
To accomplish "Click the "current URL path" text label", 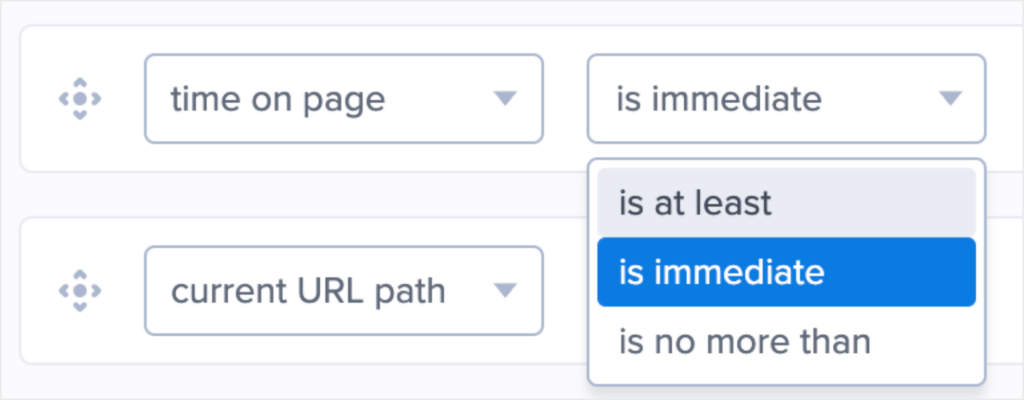I will (x=308, y=291).
